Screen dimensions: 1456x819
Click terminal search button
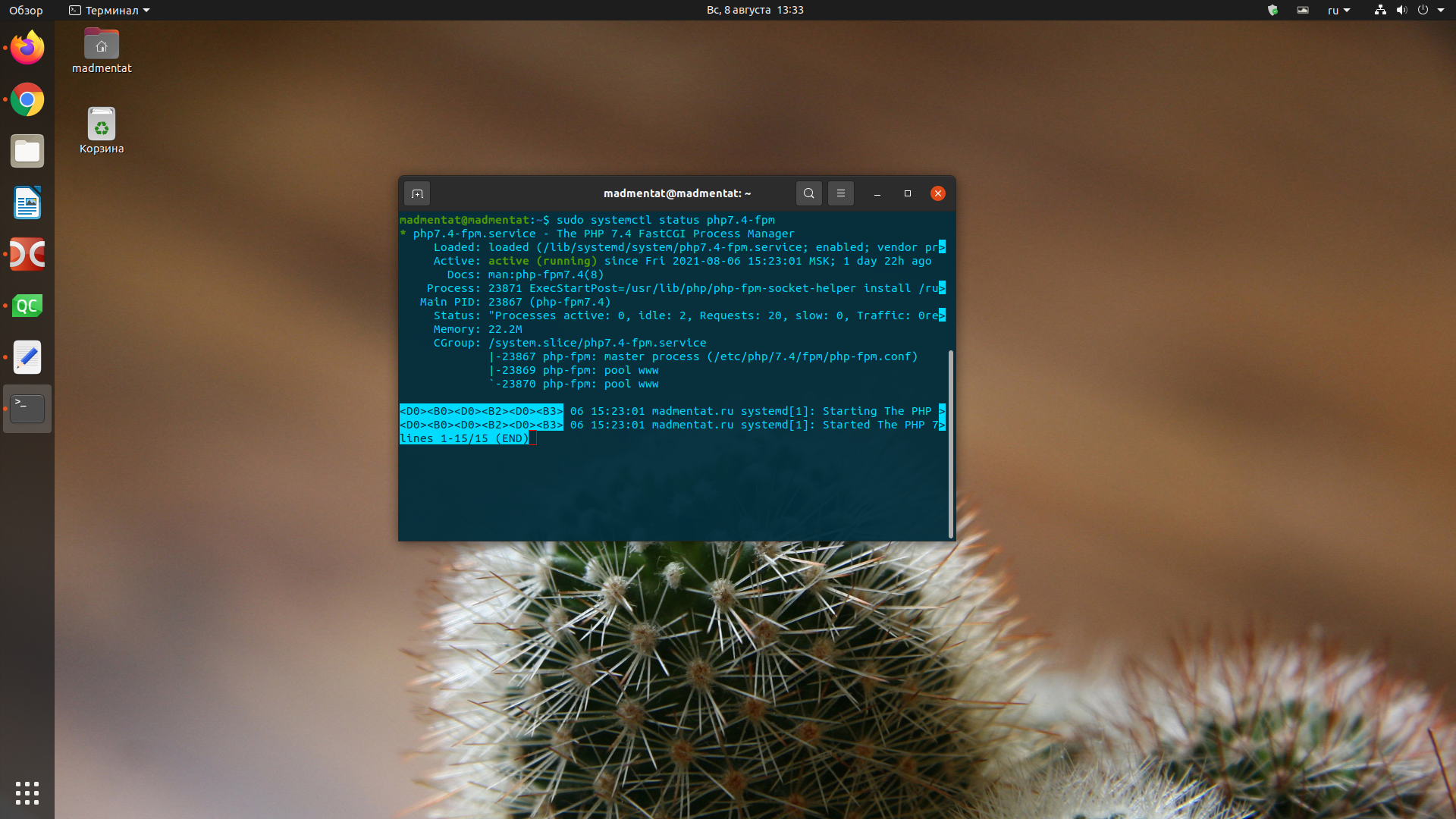tap(809, 193)
